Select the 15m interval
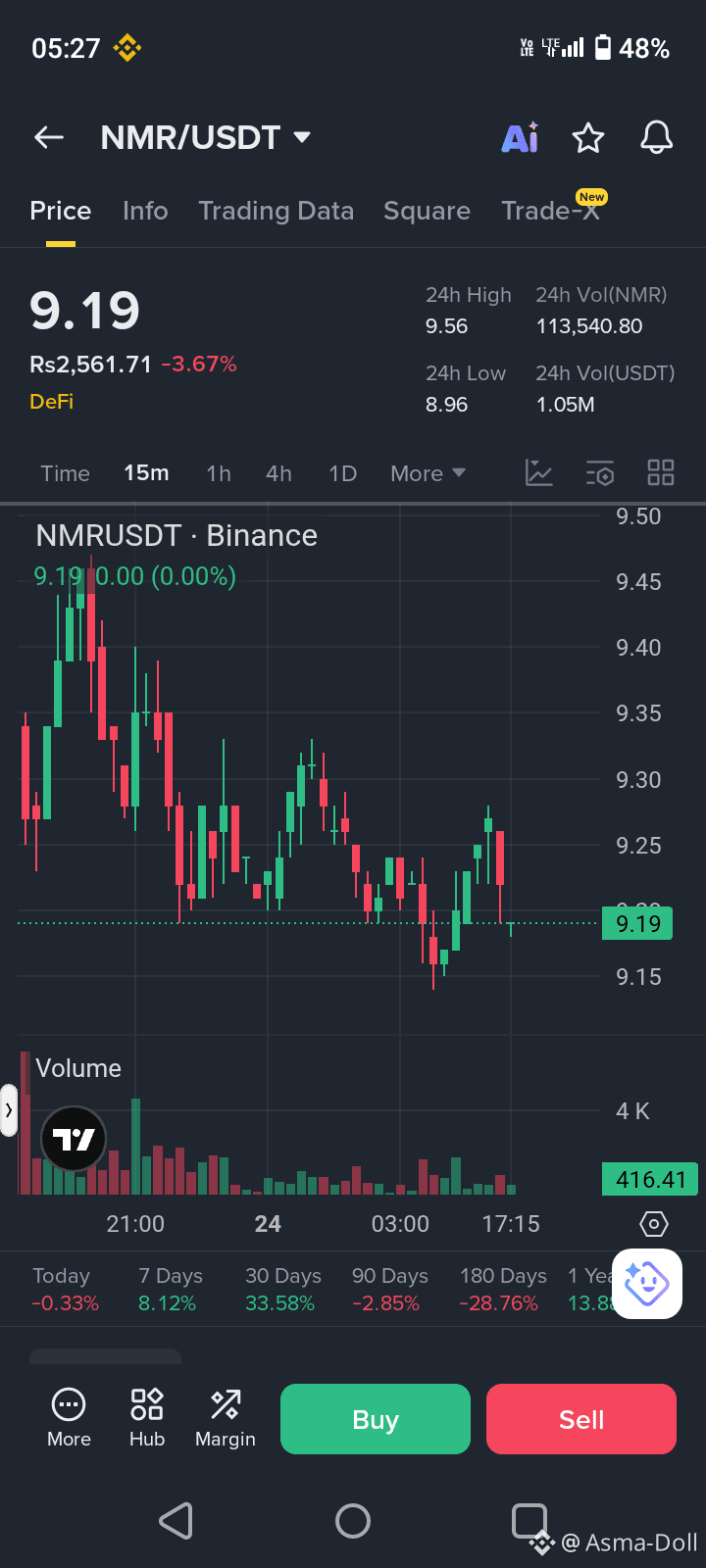The height and width of the screenshot is (1568, 706). coord(146,473)
